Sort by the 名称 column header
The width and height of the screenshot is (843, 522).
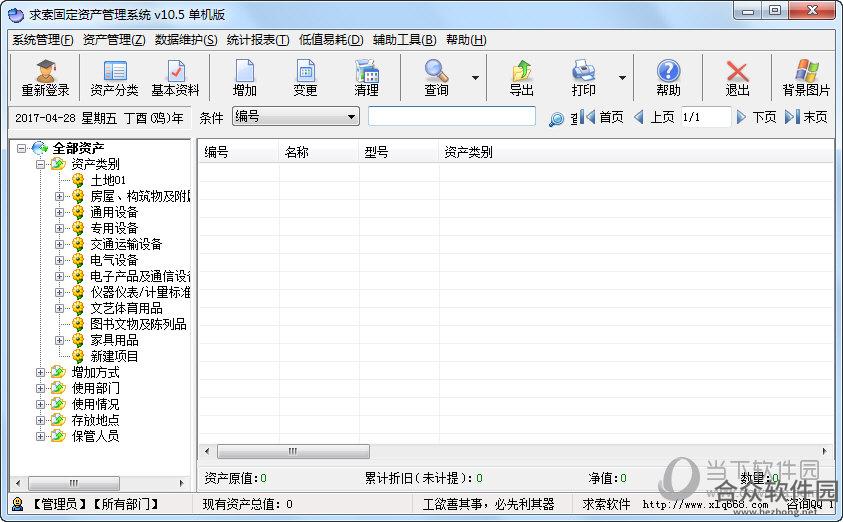[x=319, y=152]
